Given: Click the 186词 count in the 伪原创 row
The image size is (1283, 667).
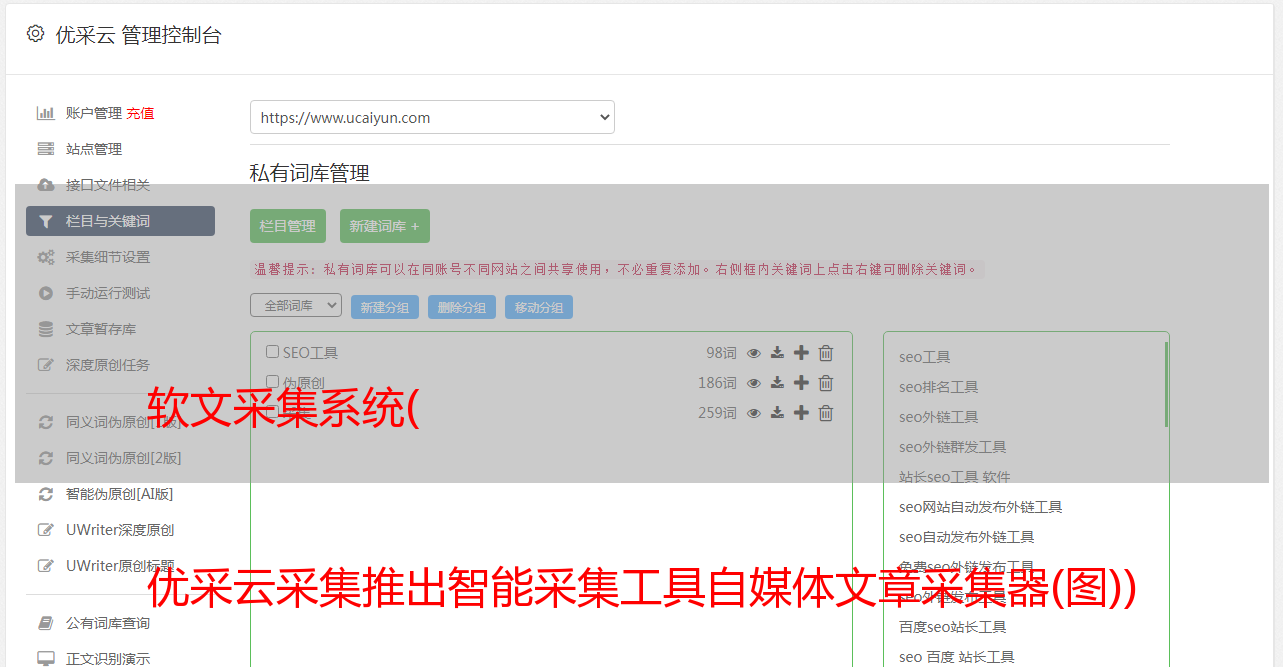Looking at the screenshot, I should tap(717, 383).
